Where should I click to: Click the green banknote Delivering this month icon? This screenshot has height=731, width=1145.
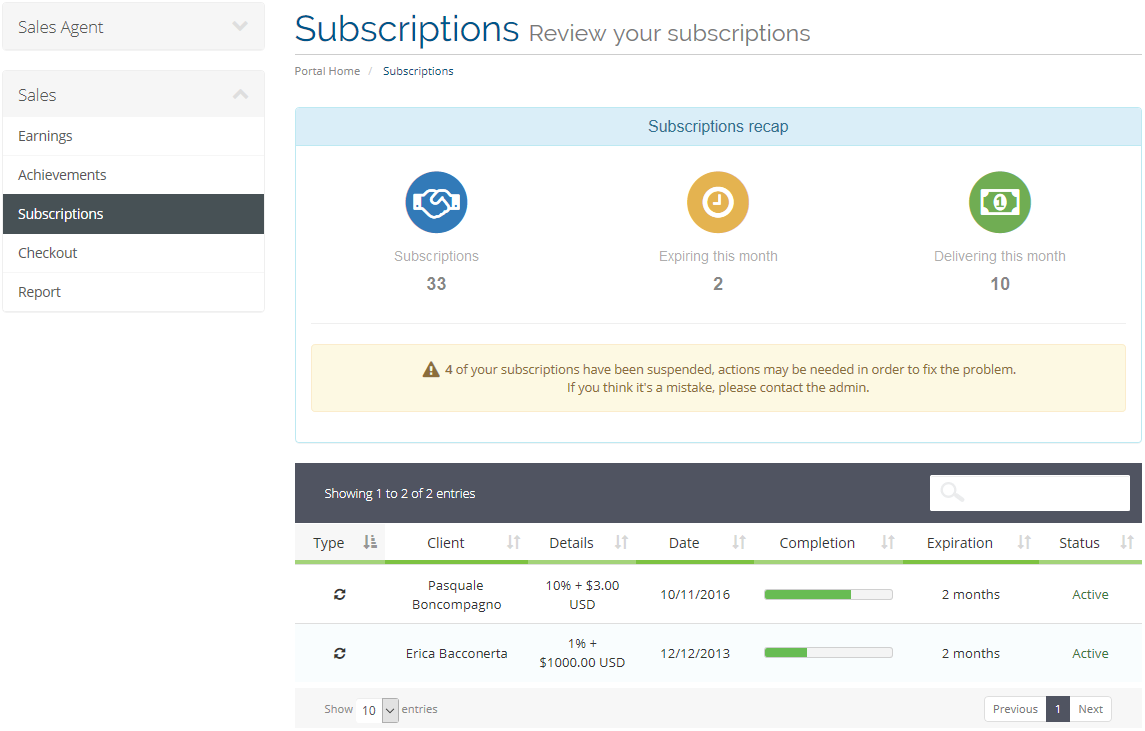tap(1000, 202)
